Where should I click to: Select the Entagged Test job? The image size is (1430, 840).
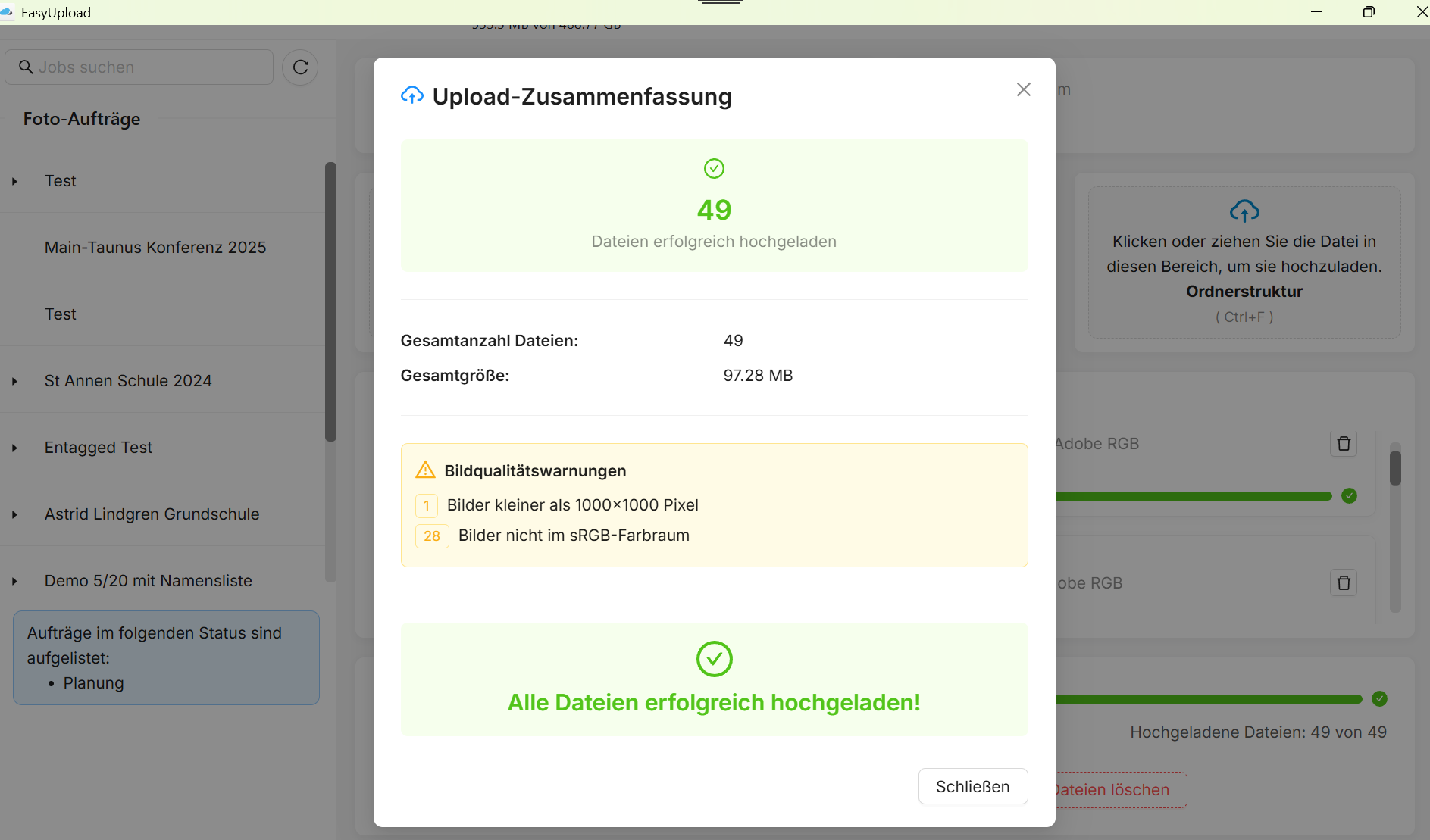coord(99,448)
